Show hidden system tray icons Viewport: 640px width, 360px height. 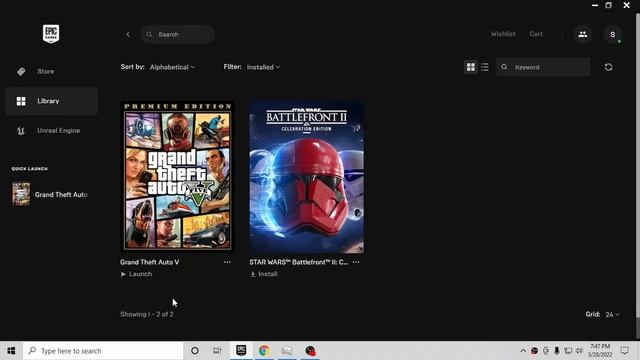pyautogui.click(x=523, y=351)
